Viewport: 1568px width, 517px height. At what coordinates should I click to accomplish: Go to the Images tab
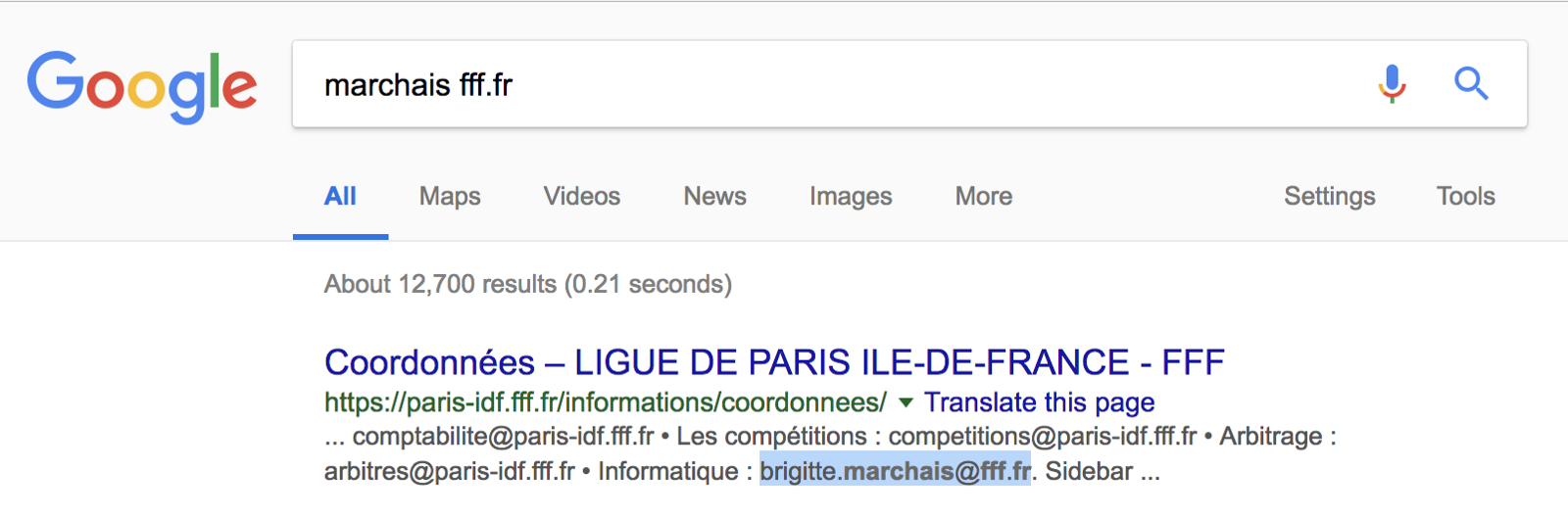coord(851,197)
